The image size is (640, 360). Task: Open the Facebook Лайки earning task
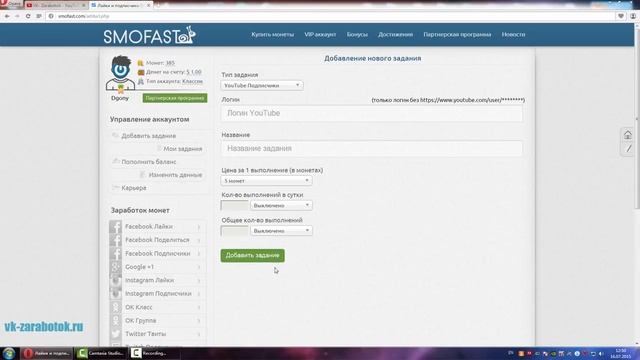tap(149, 227)
